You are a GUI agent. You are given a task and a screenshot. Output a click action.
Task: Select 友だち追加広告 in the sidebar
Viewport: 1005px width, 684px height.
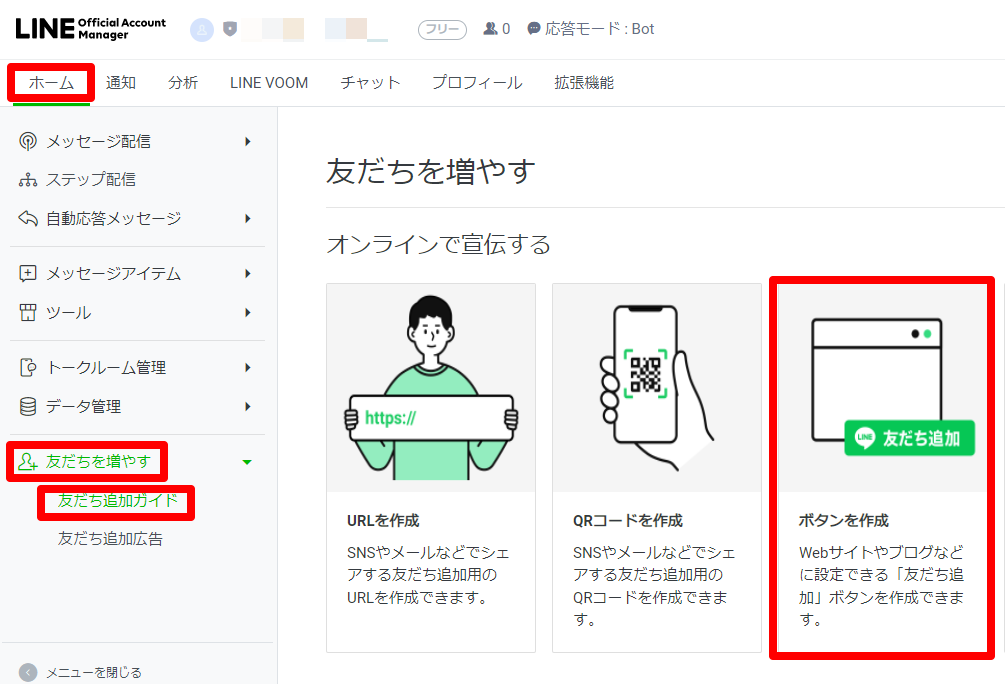113,539
